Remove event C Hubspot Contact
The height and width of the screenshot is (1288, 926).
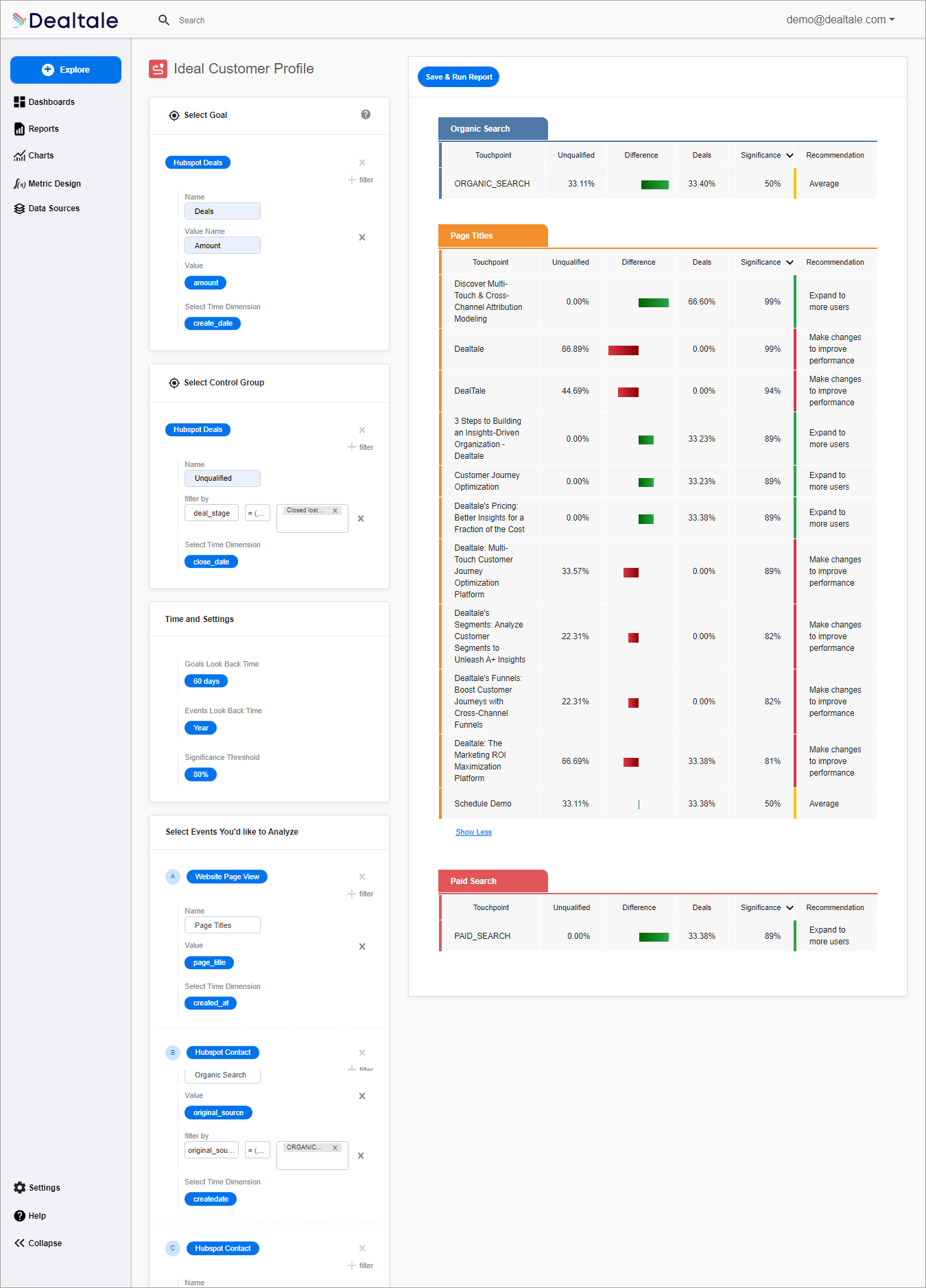point(362,1248)
